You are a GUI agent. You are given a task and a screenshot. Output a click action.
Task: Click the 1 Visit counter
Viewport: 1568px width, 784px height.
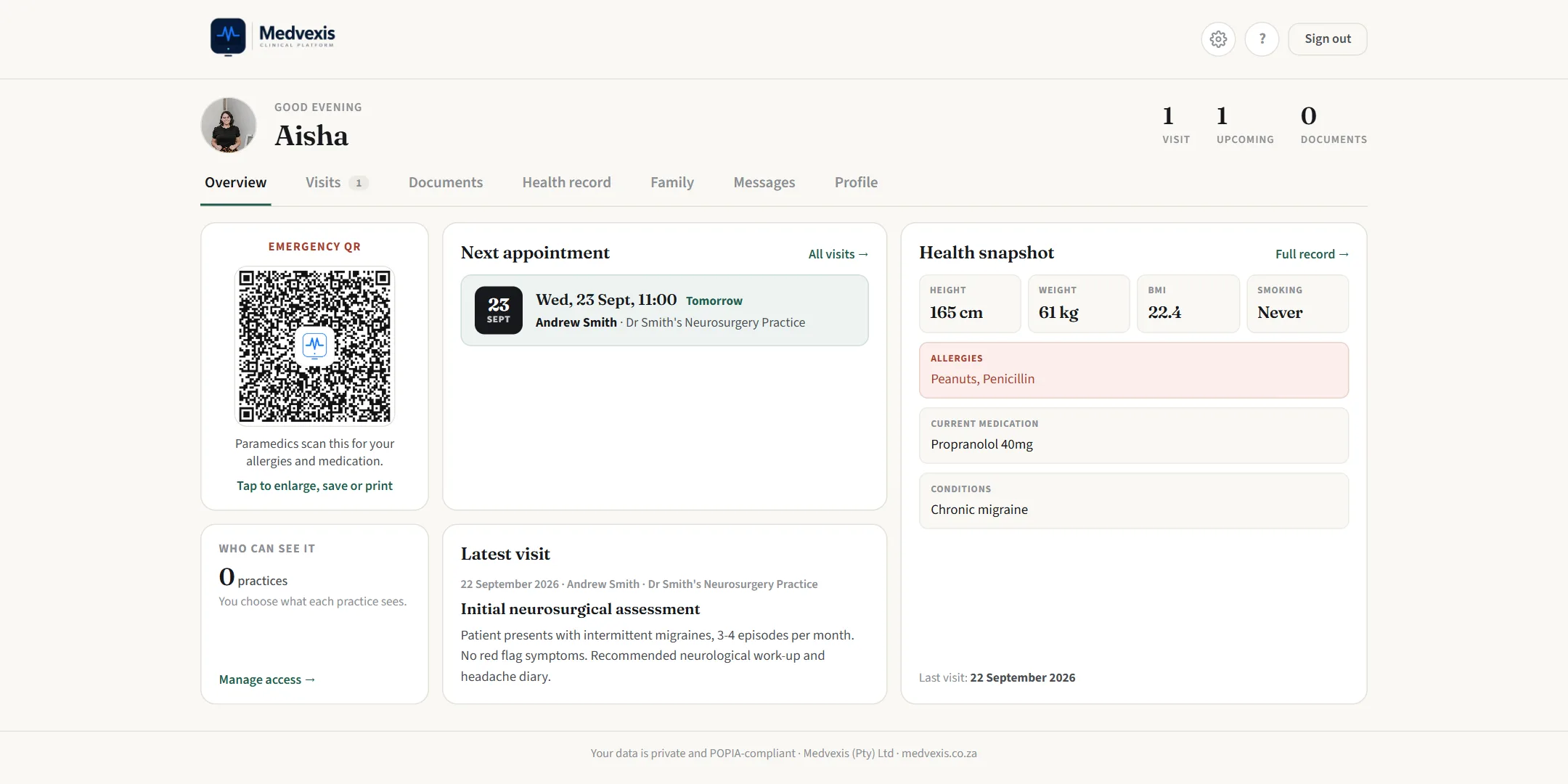[1176, 125]
